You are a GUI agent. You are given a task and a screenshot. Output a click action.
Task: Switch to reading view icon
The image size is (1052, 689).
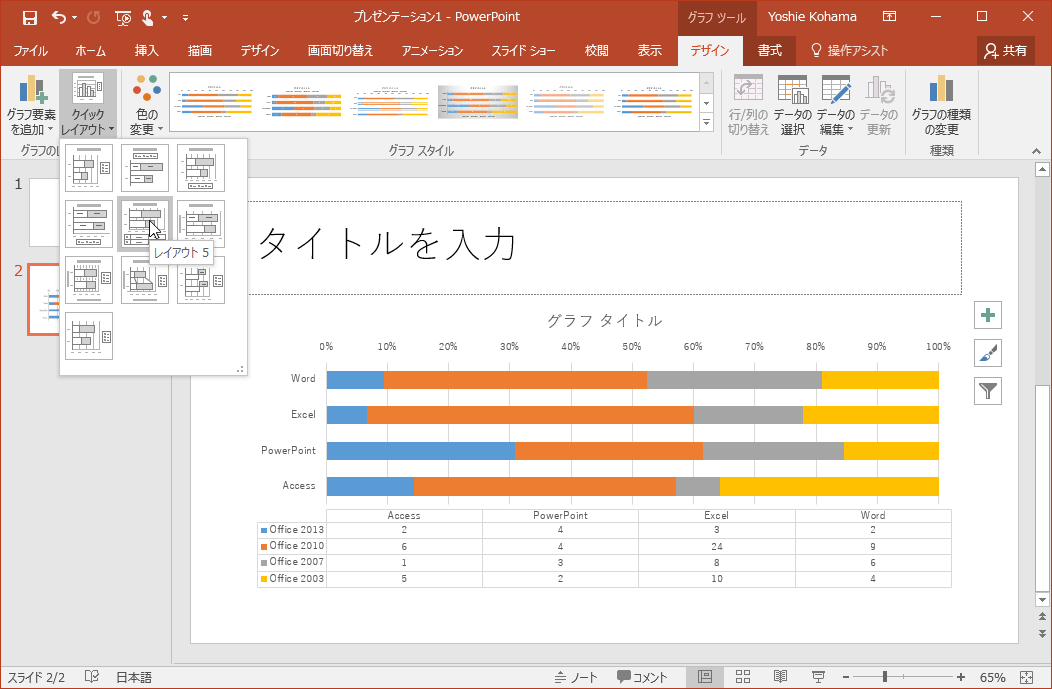click(x=780, y=677)
